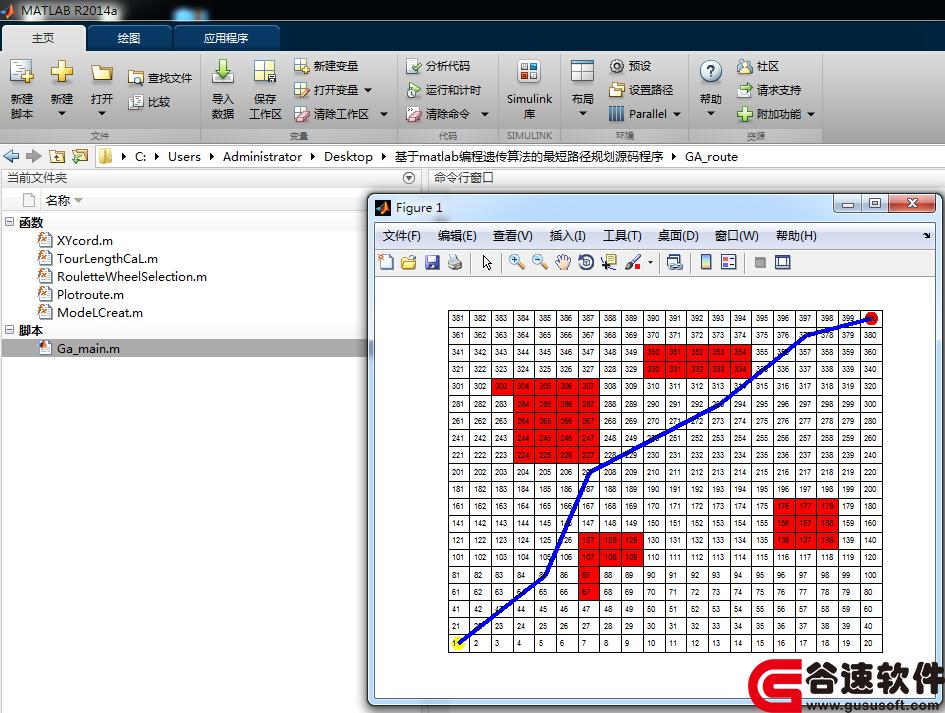This screenshot has width=945, height=713.
Task: Select Zoom In tool in Figure 1
Action: [x=516, y=262]
